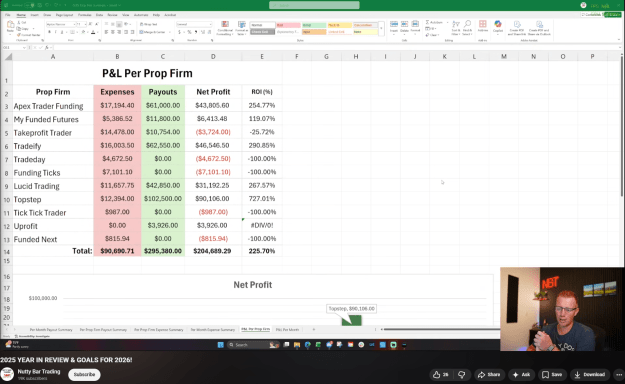625x384 pixels.
Task: Open the View ribbon tab
Action: click(126, 15)
